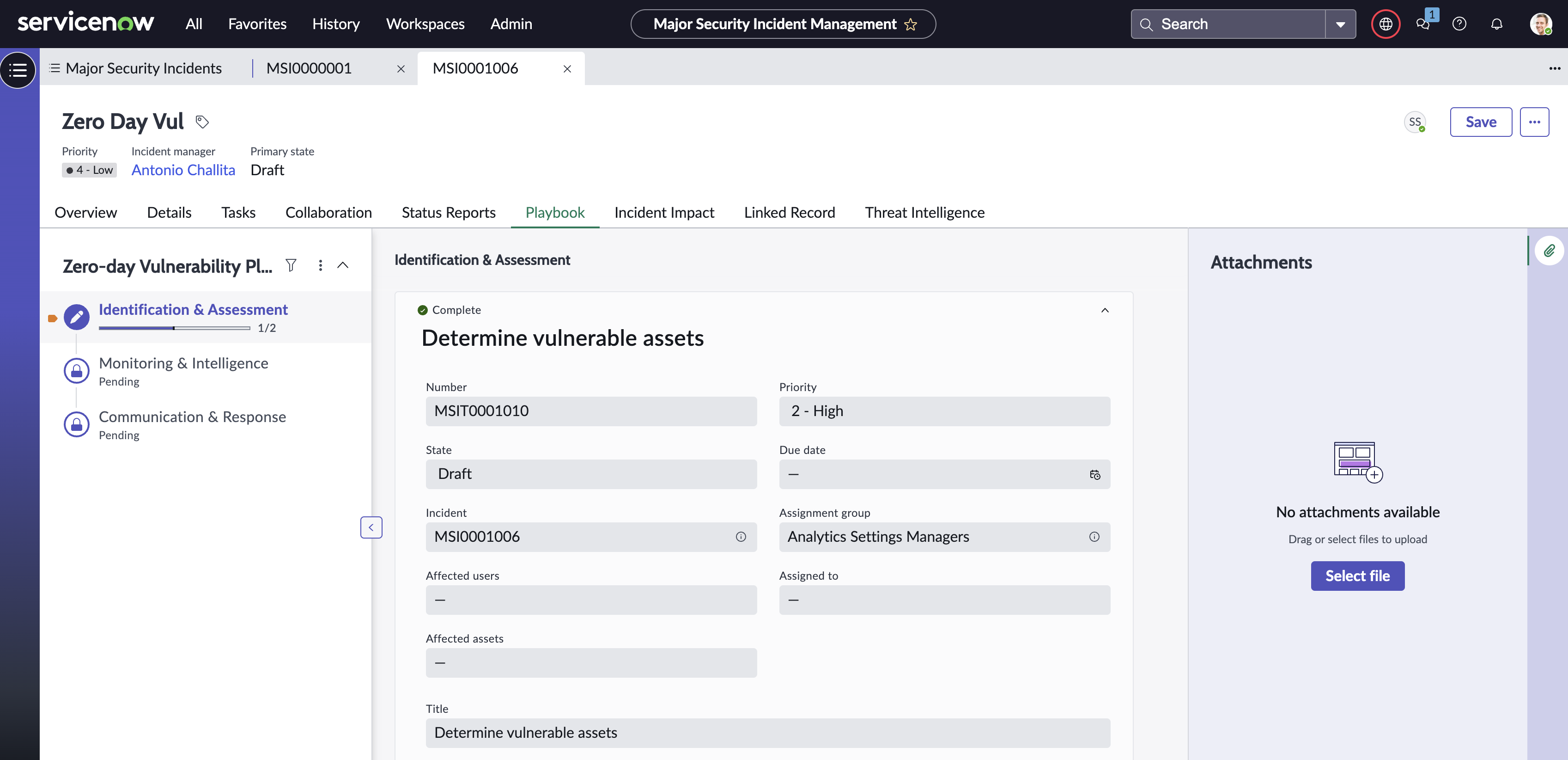1568x760 pixels.
Task: Open the chat conversations icon
Action: (1423, 25)
